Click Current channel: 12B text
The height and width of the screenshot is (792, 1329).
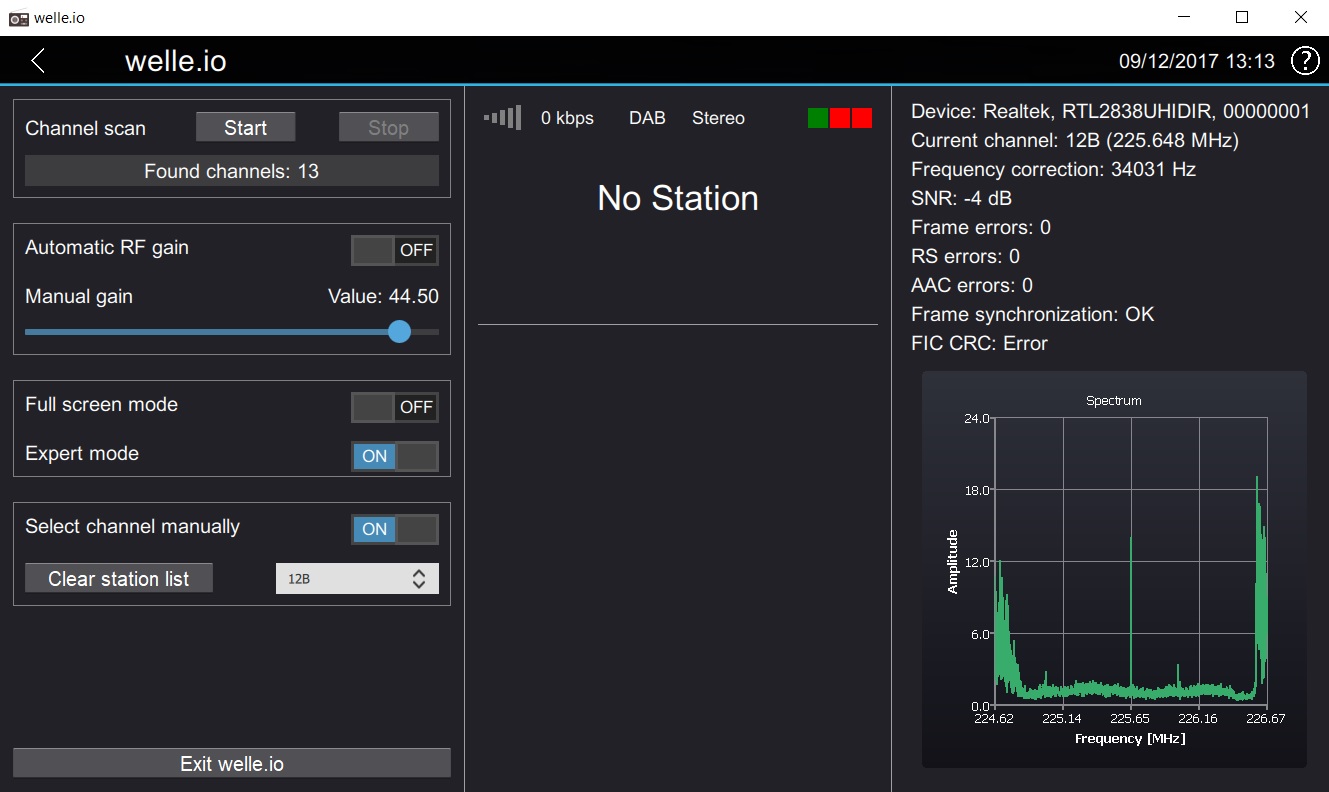tap(1075, 140)
